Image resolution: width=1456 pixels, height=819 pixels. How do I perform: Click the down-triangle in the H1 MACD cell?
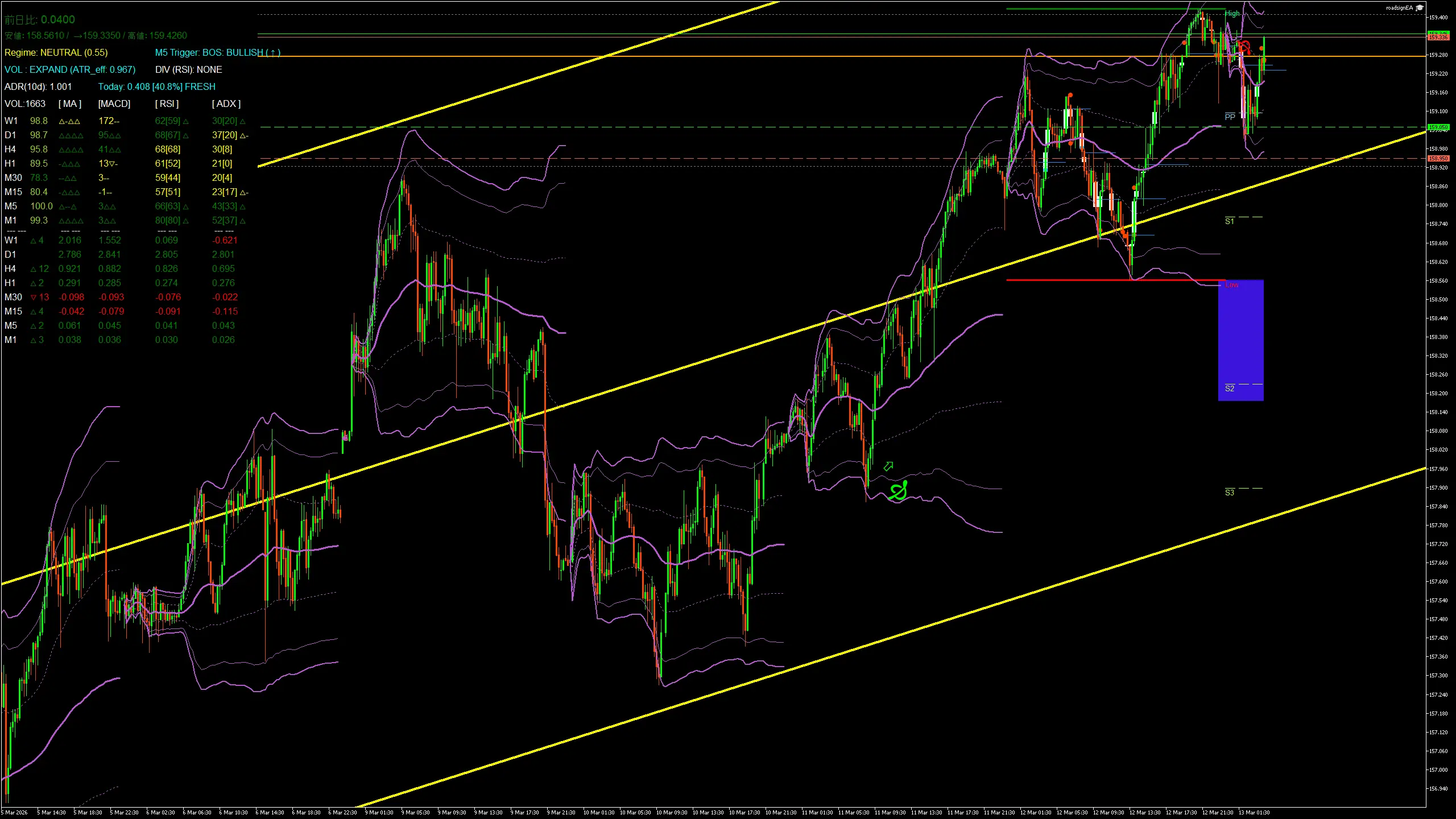click(x=111, y=163)
